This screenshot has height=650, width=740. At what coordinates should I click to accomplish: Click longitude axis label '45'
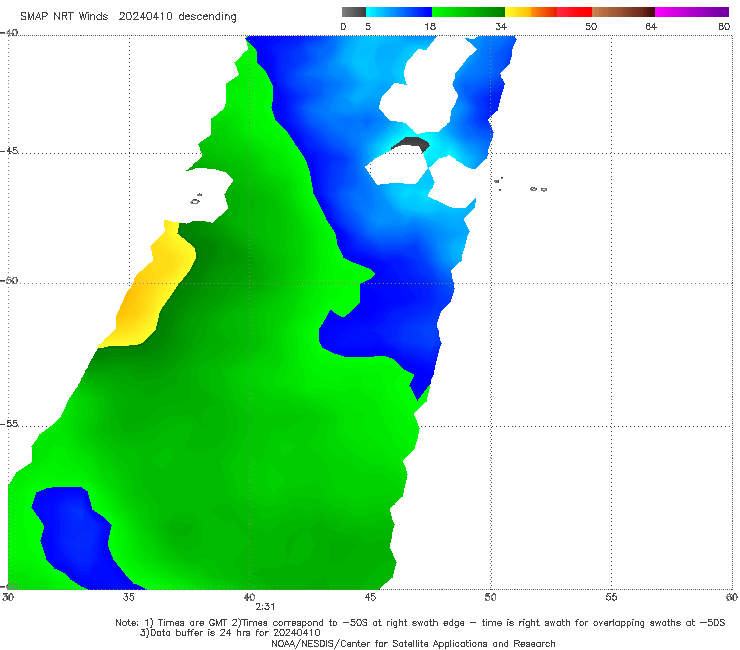pos(370,597)
